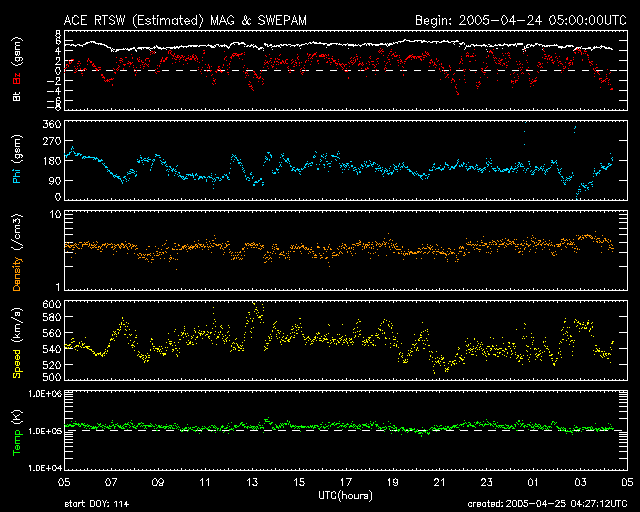640x512 pixels.
Task: Click the start DOY: 114 text
Action: [x=96, y=504]
